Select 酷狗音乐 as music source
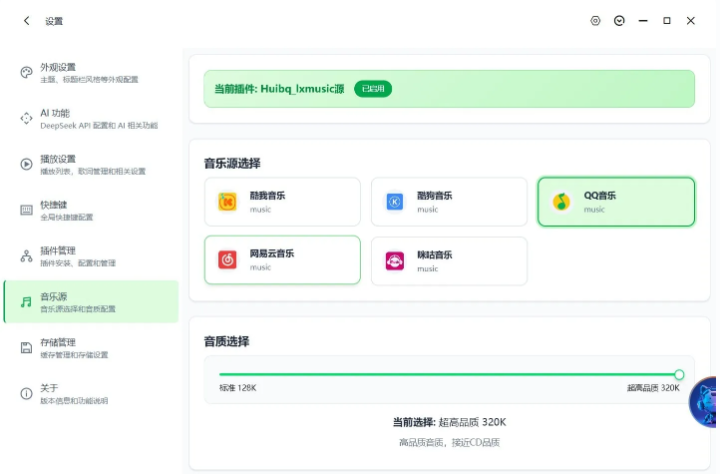720x474 pixels. [449, 202]
